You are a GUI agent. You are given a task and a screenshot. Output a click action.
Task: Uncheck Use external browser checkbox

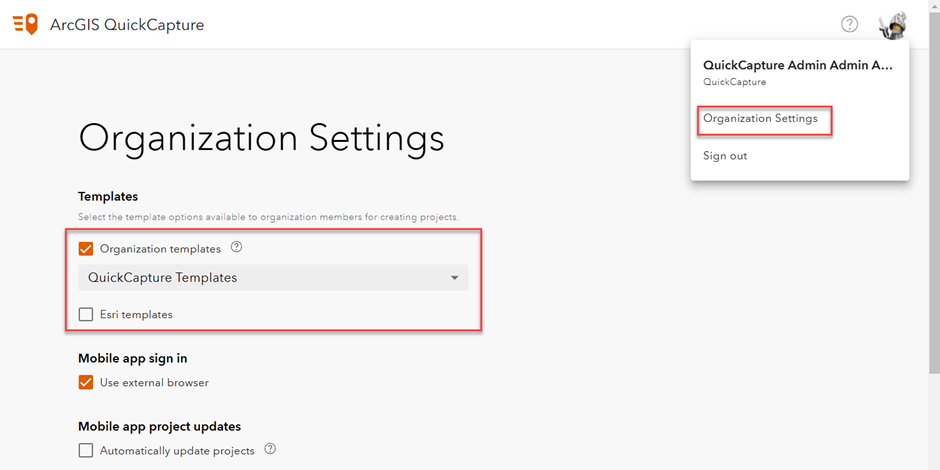click(x=86, y=382)
